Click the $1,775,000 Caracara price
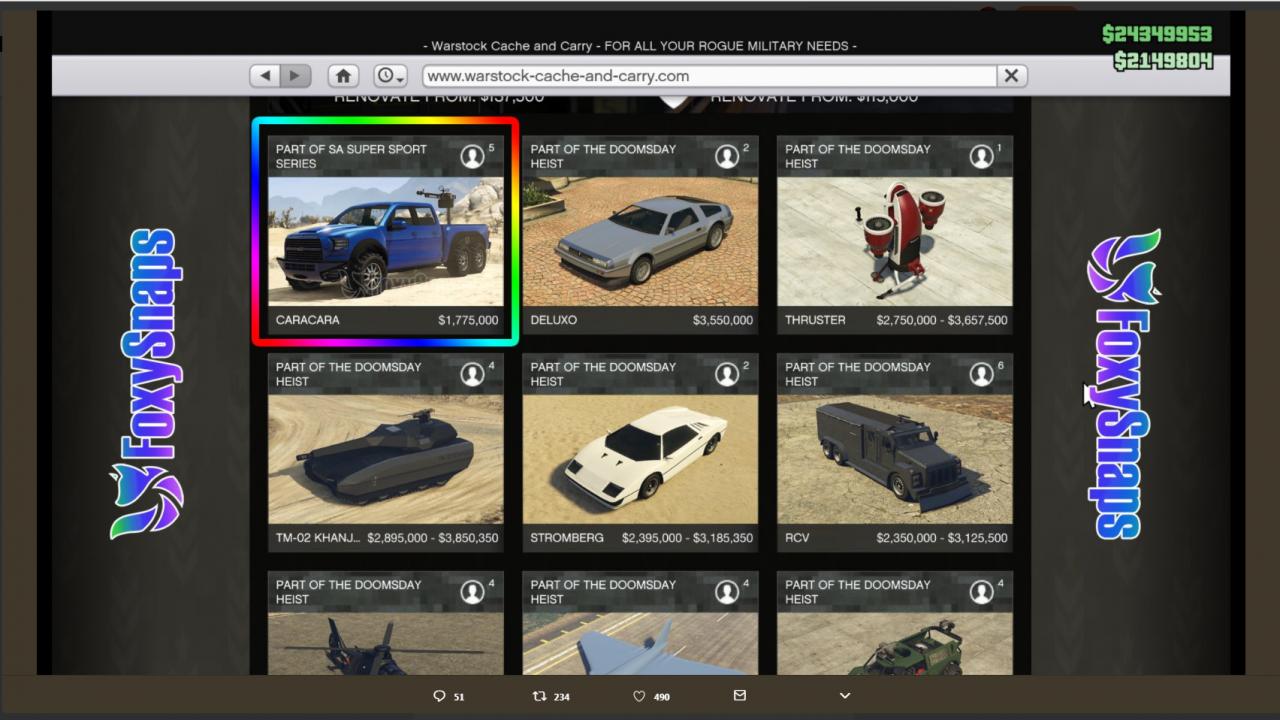Screen dimensions: 1280x720 pos(468,320)
